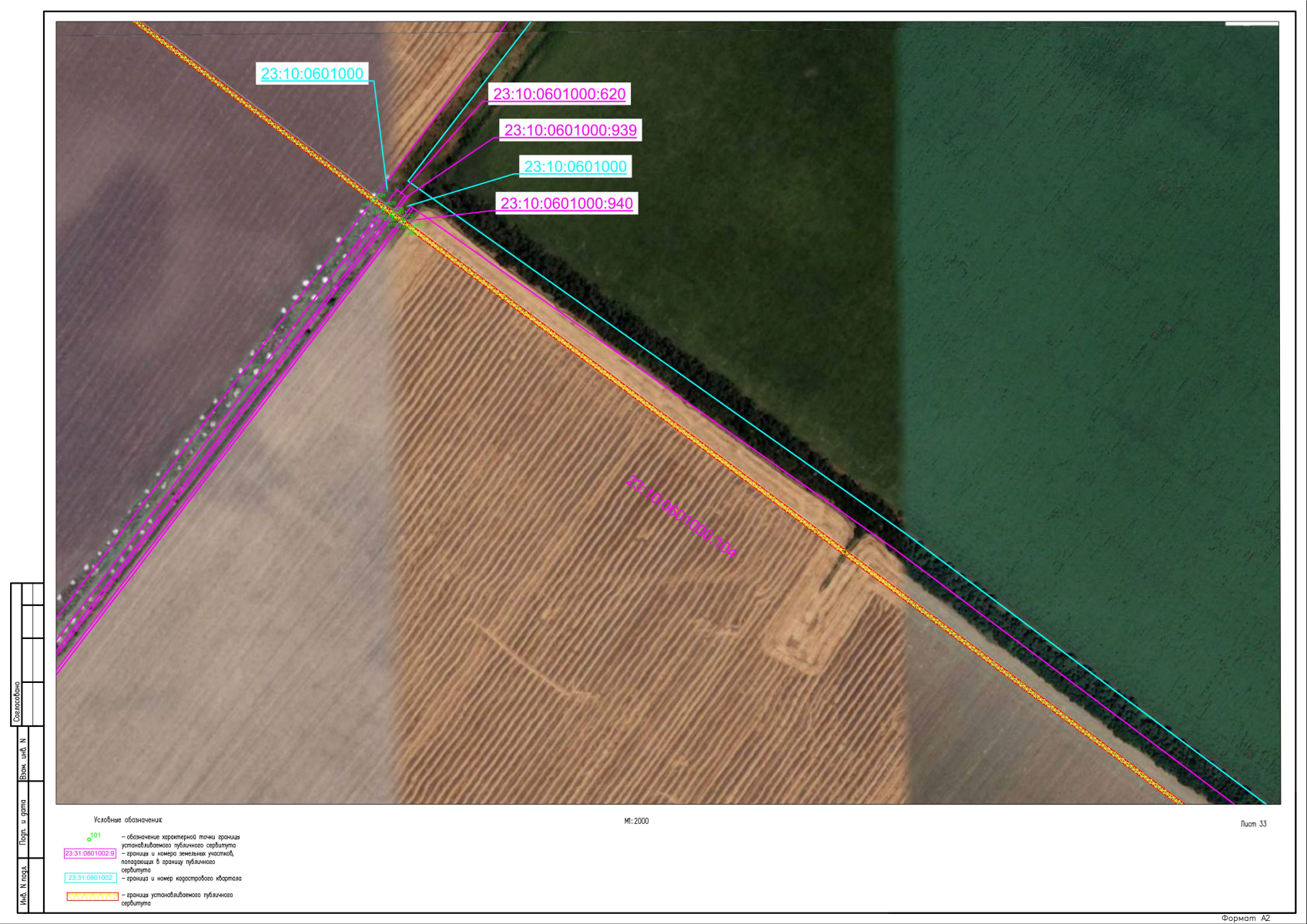The image size is (1307, 924).
Task: Click cyan legend sample 23:31:0801002
Action: pyautogui.click(x=89, y=878)
